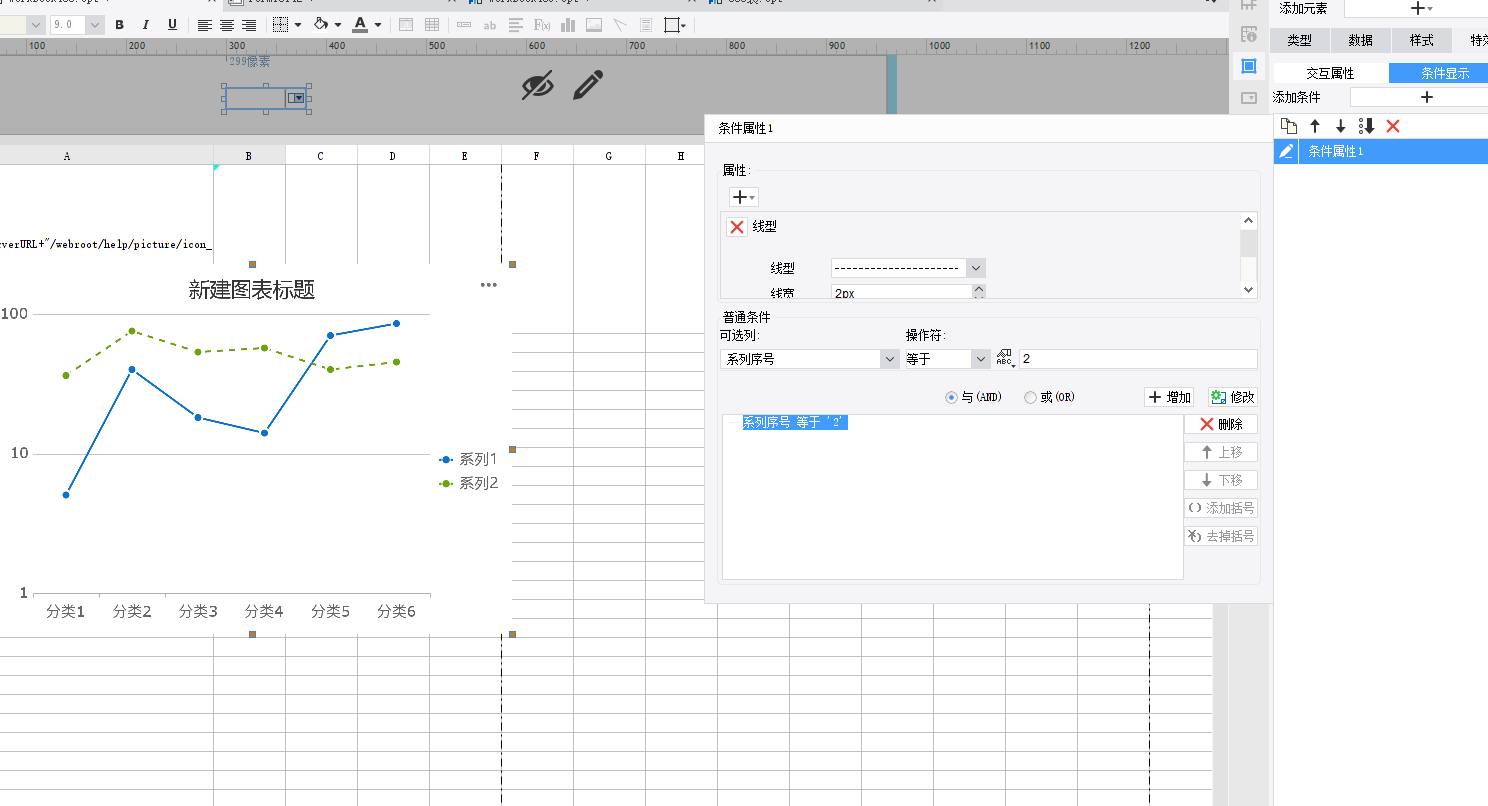Click the 下移 move down button
Viewport: 1488px width, 806px height.
tap(1221, 480)
